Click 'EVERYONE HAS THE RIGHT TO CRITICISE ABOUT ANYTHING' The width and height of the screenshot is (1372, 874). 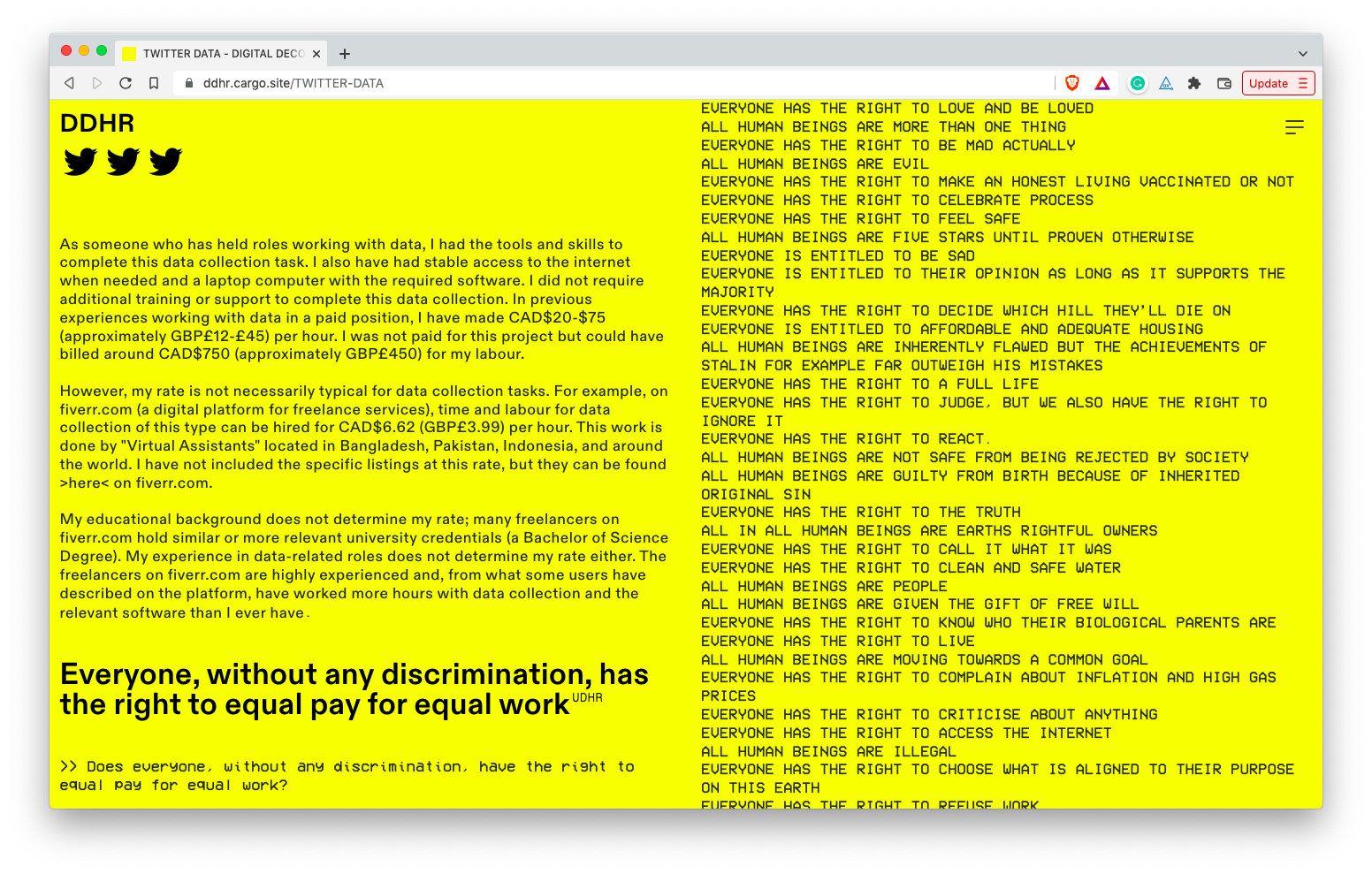click(929, 715)
